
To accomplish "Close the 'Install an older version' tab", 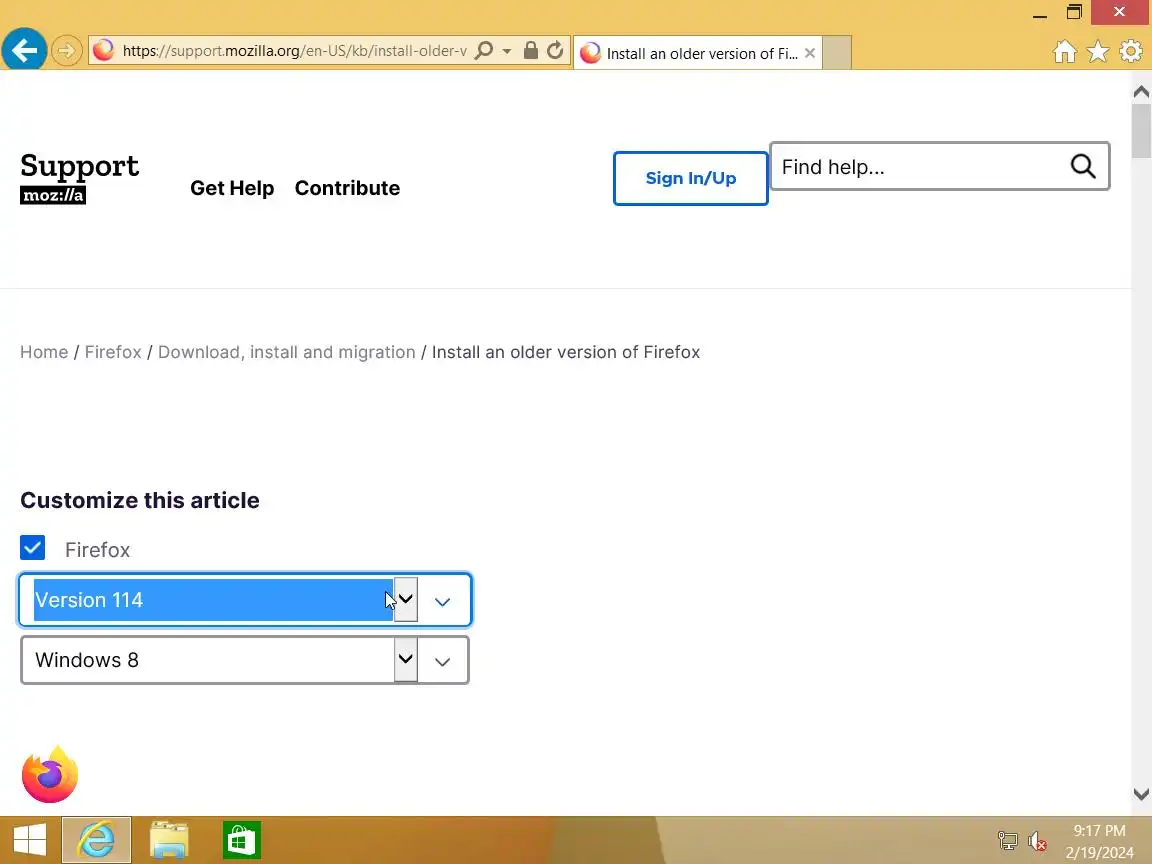I will click(810, 53).
